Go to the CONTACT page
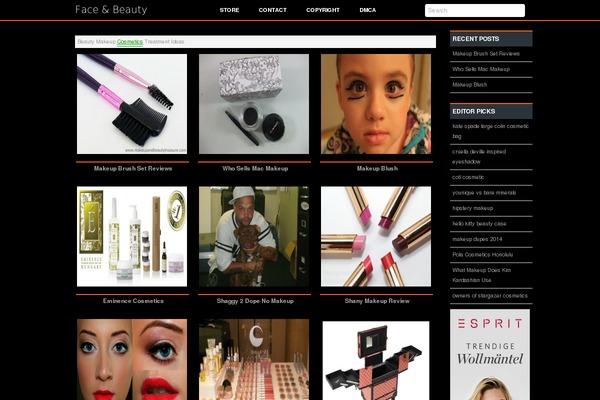 pyautogui.click(x=272, y=10)
